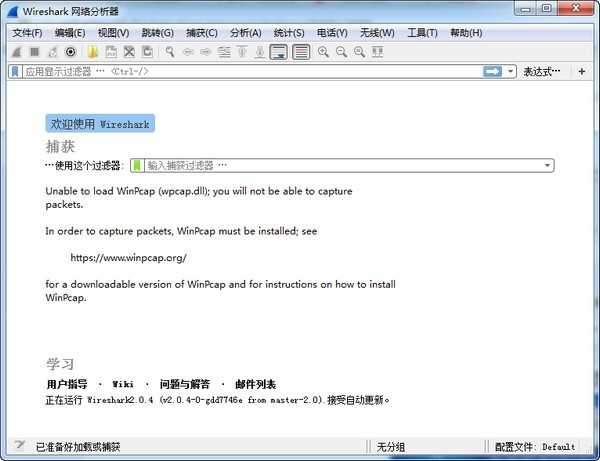Open the 分析(A) menu
This screenshot has width=600, height=461.
(246, 33)
